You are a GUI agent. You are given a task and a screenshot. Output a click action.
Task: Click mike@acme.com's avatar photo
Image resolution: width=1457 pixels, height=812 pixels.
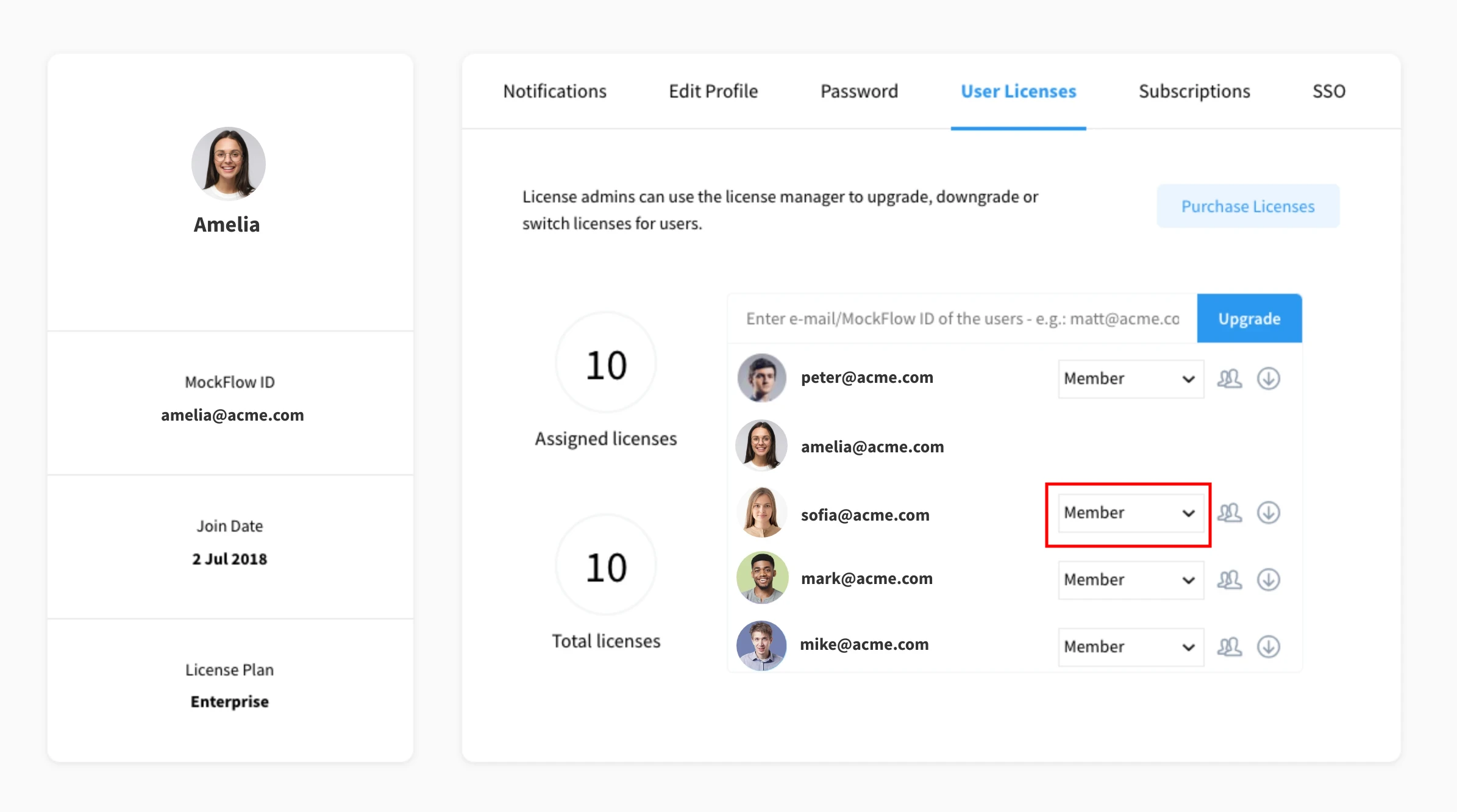click(761, 646)
